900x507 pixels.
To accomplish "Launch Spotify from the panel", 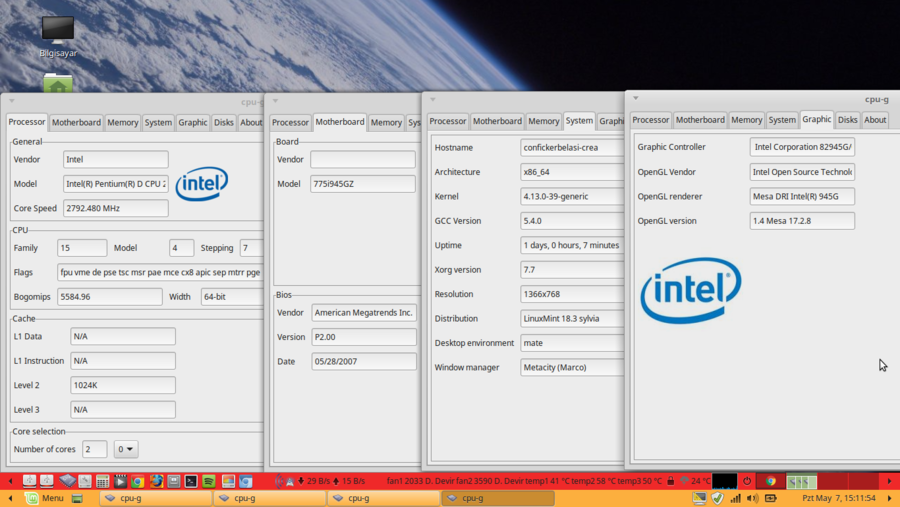I will pyautogui.click(x=209, y=481).
